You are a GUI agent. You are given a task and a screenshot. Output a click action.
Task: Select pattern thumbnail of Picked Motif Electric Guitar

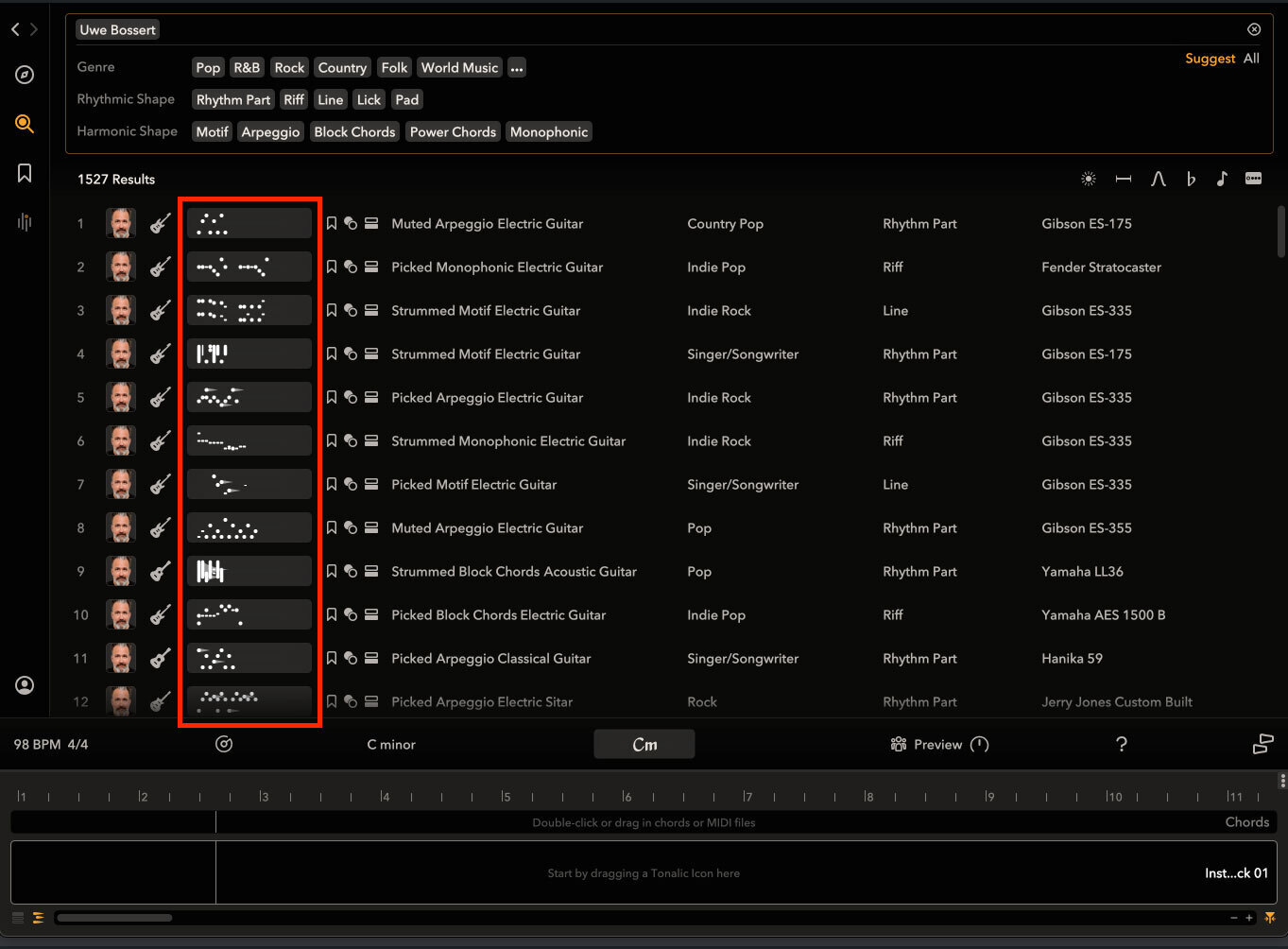(x=249, y=485)
